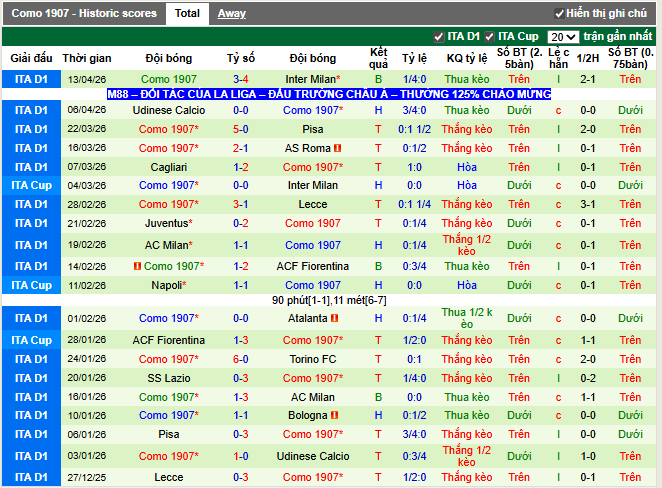Click the Juventus team name link
This screenshot has height=488, width=662.
(167, 223)
